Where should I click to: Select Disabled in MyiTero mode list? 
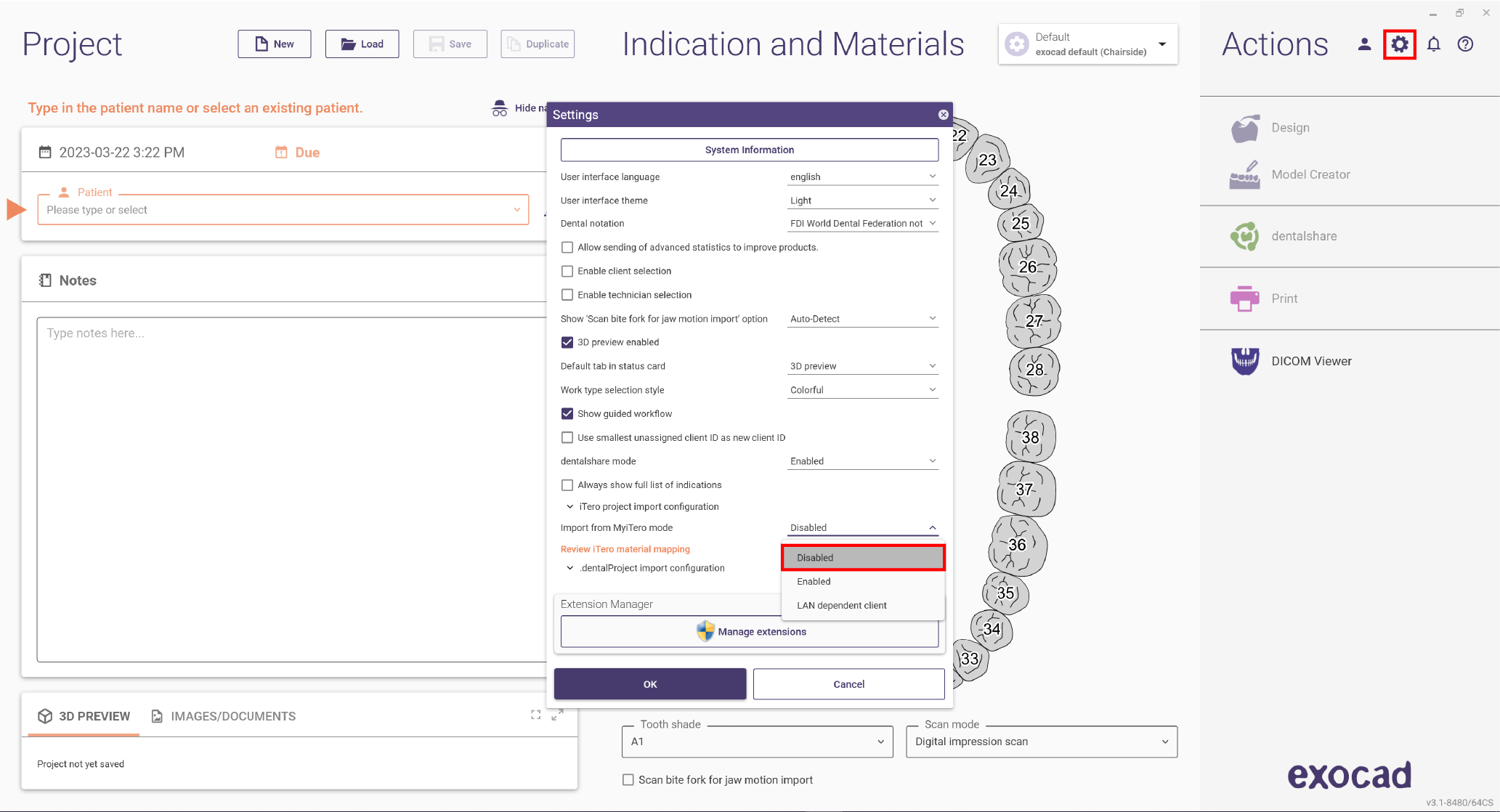pos(863,558)
